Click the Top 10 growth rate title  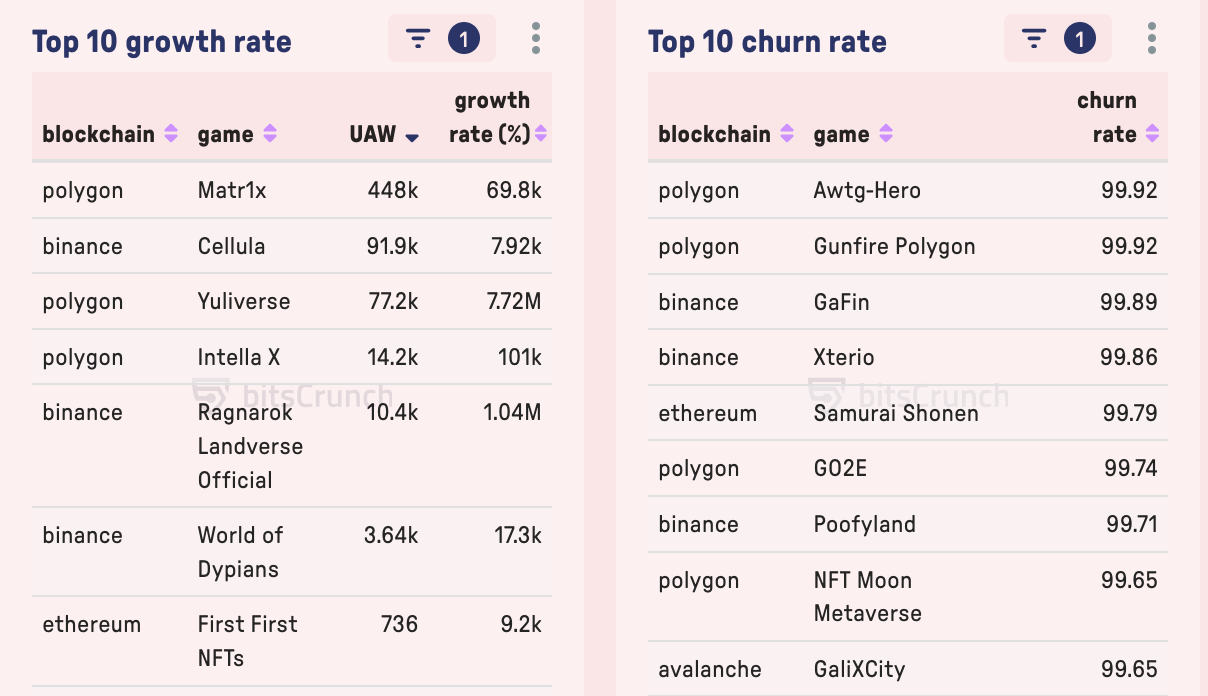[162, 42]
